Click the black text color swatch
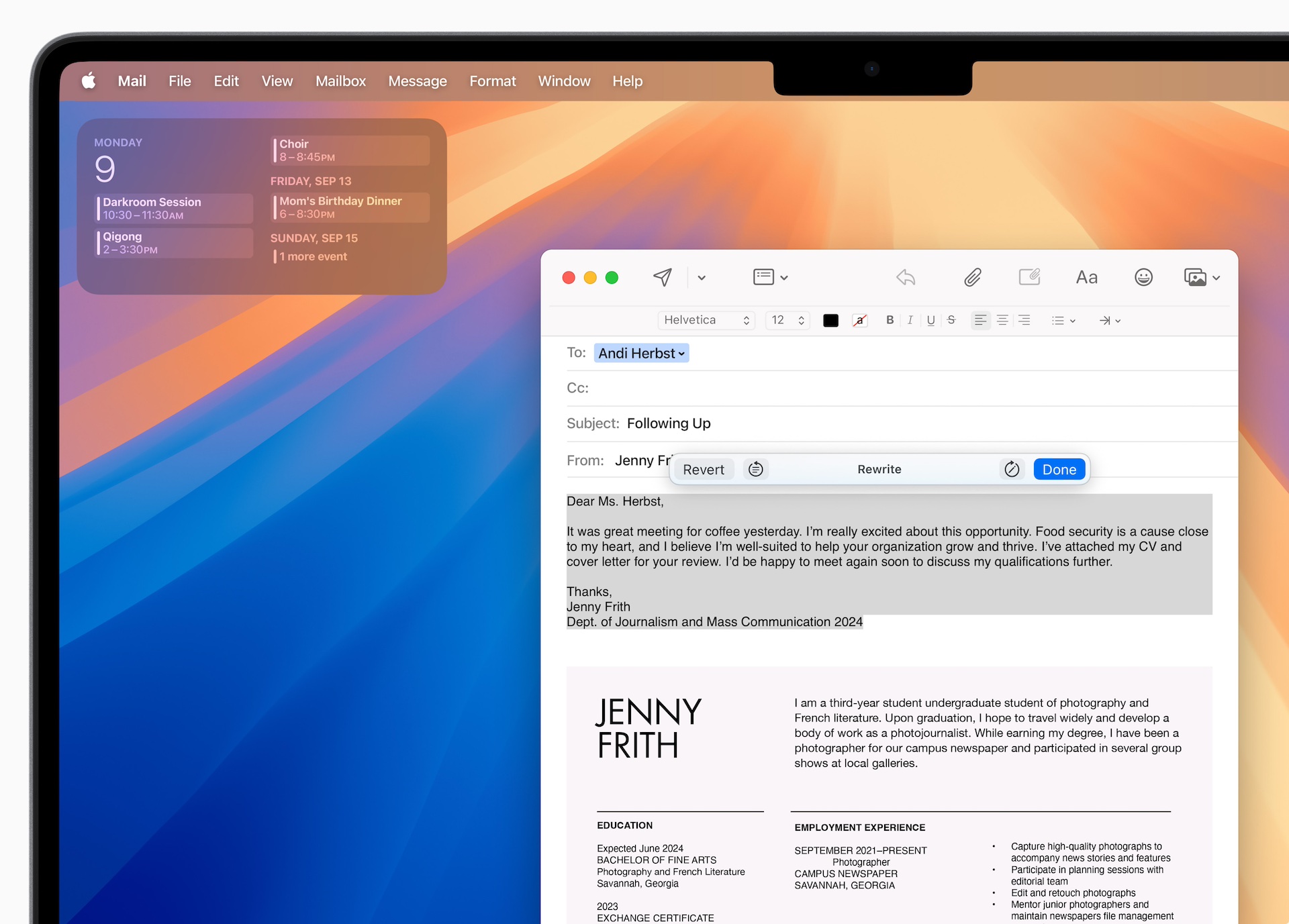The height and width of the screenshot is (924, 1289). [830, 321]
